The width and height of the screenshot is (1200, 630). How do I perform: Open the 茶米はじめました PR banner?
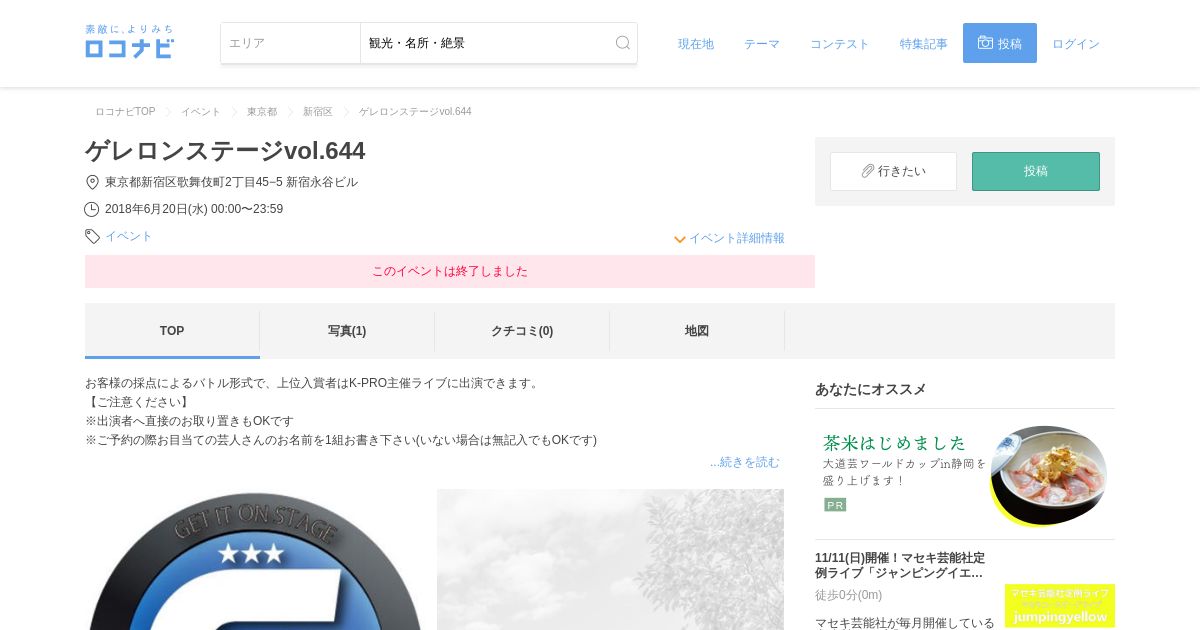[965, 475]
